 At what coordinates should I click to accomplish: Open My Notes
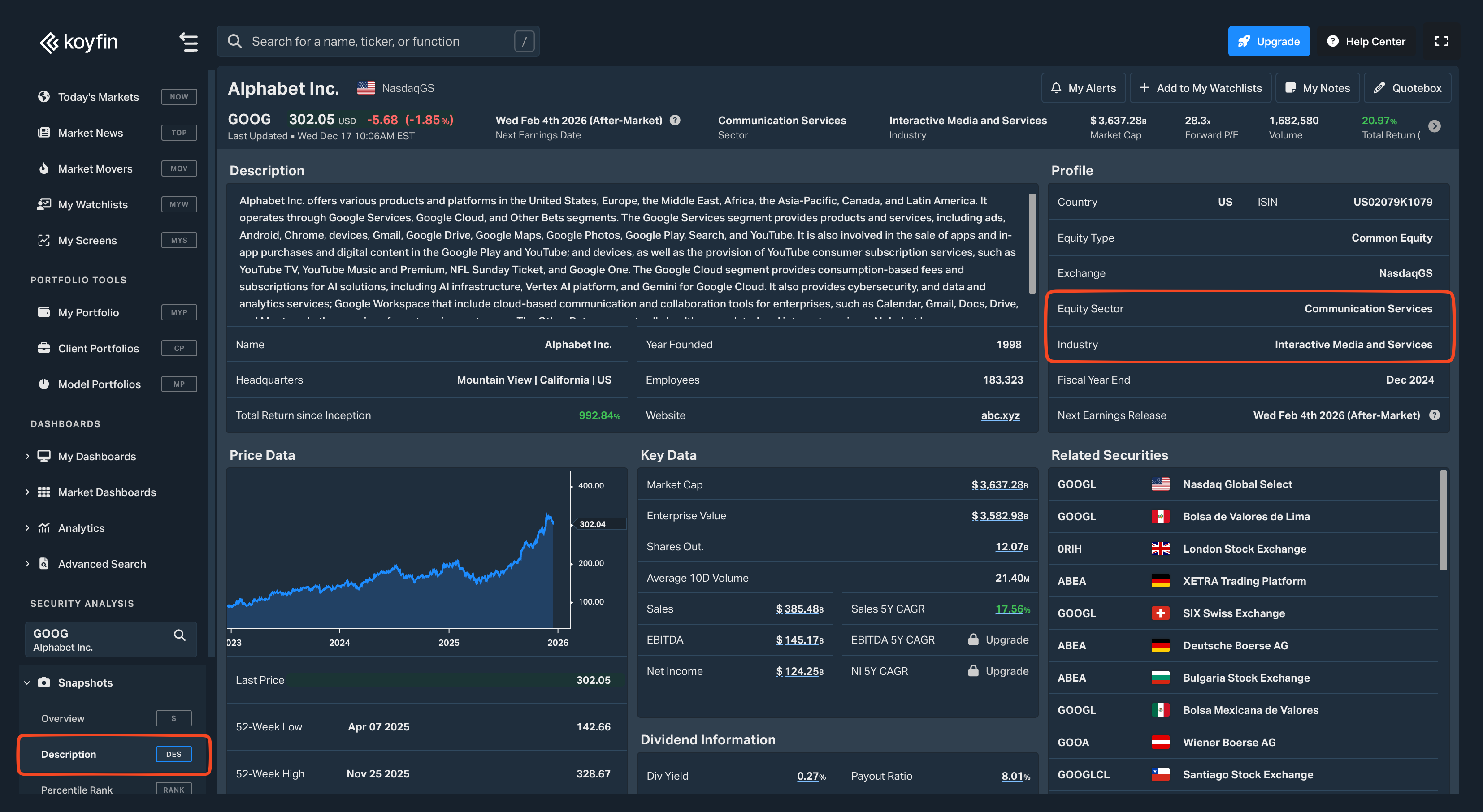(x=1317, y=88)
